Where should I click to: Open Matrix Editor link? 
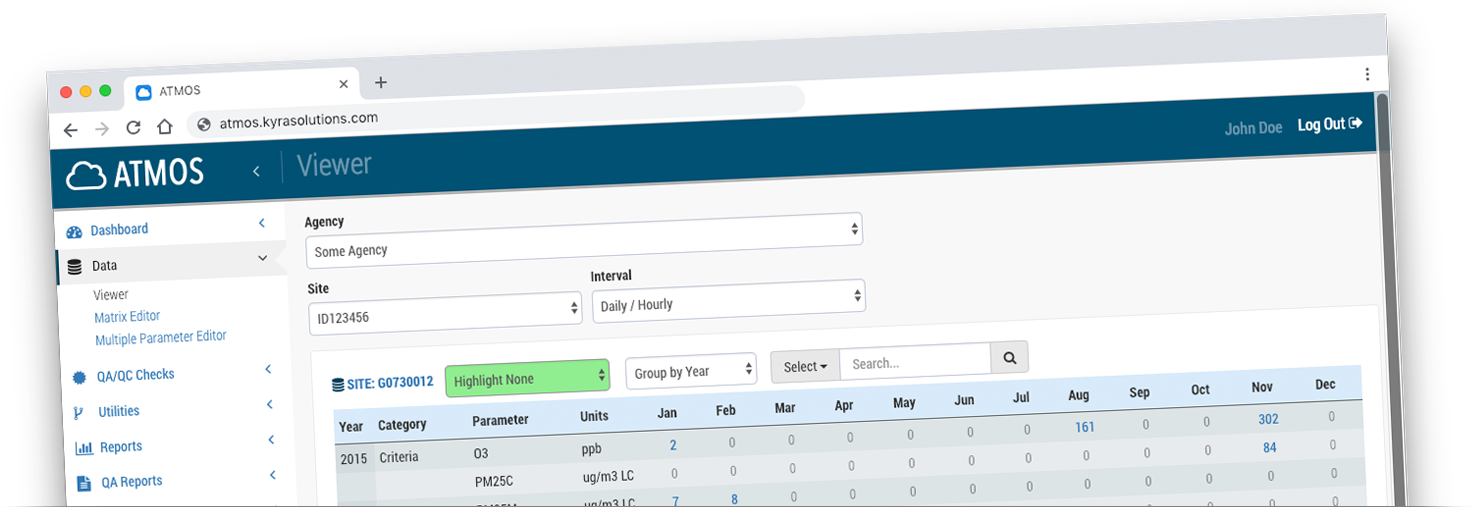click(127, 317)
